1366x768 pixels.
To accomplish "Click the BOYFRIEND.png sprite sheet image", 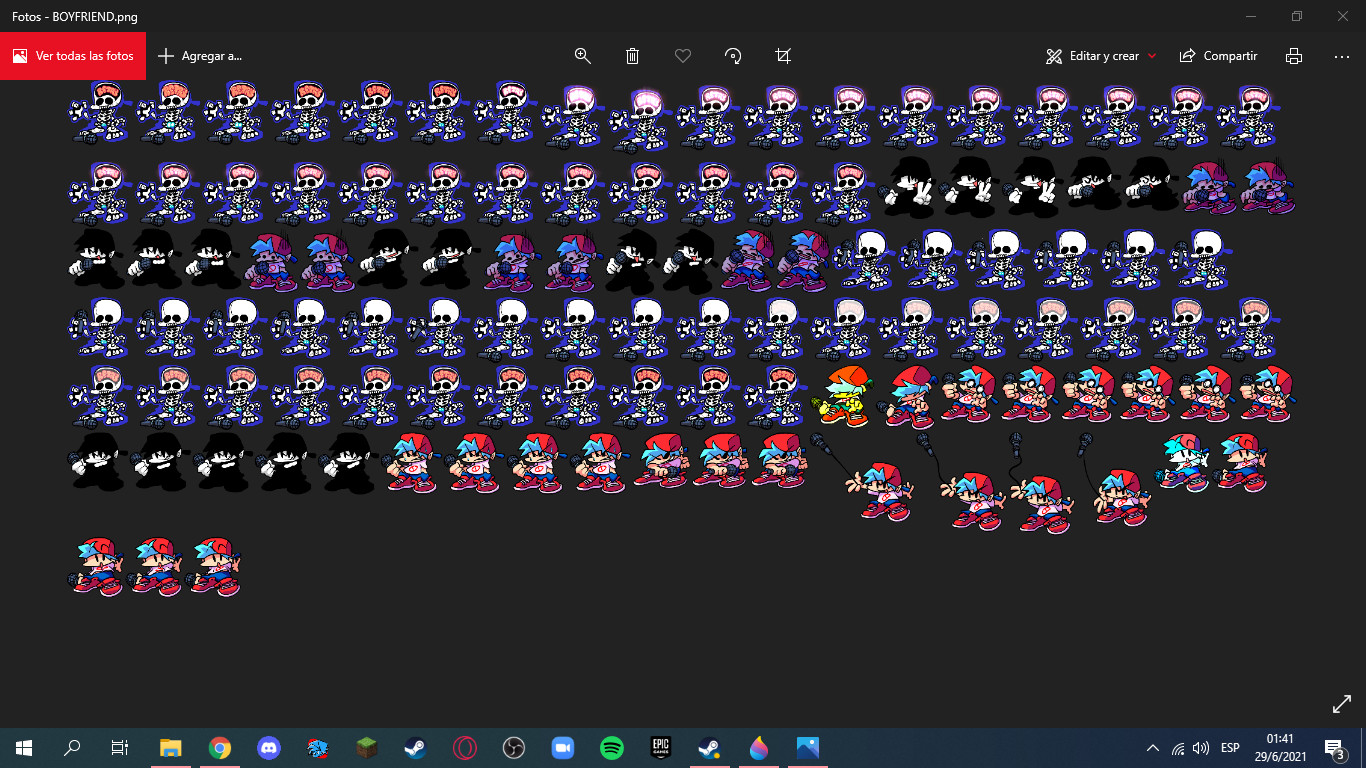I will pyautogui.click(x=680, y=340).
